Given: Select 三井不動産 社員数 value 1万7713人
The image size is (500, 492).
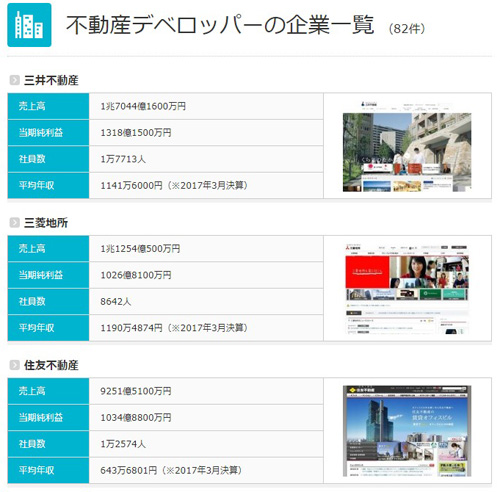Looking at the screenshot, I should tap(123, 159).
